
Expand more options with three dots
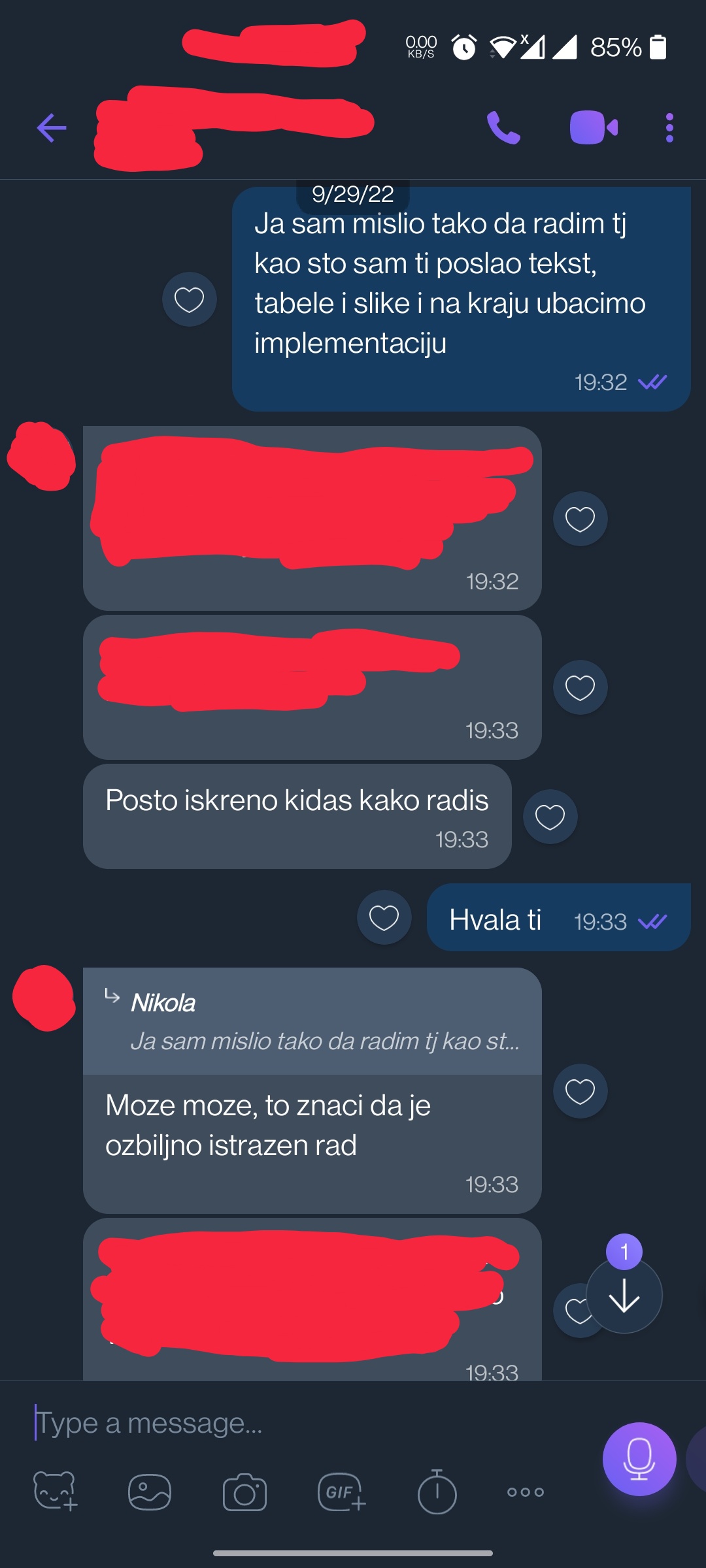(x=526, y=1492)
